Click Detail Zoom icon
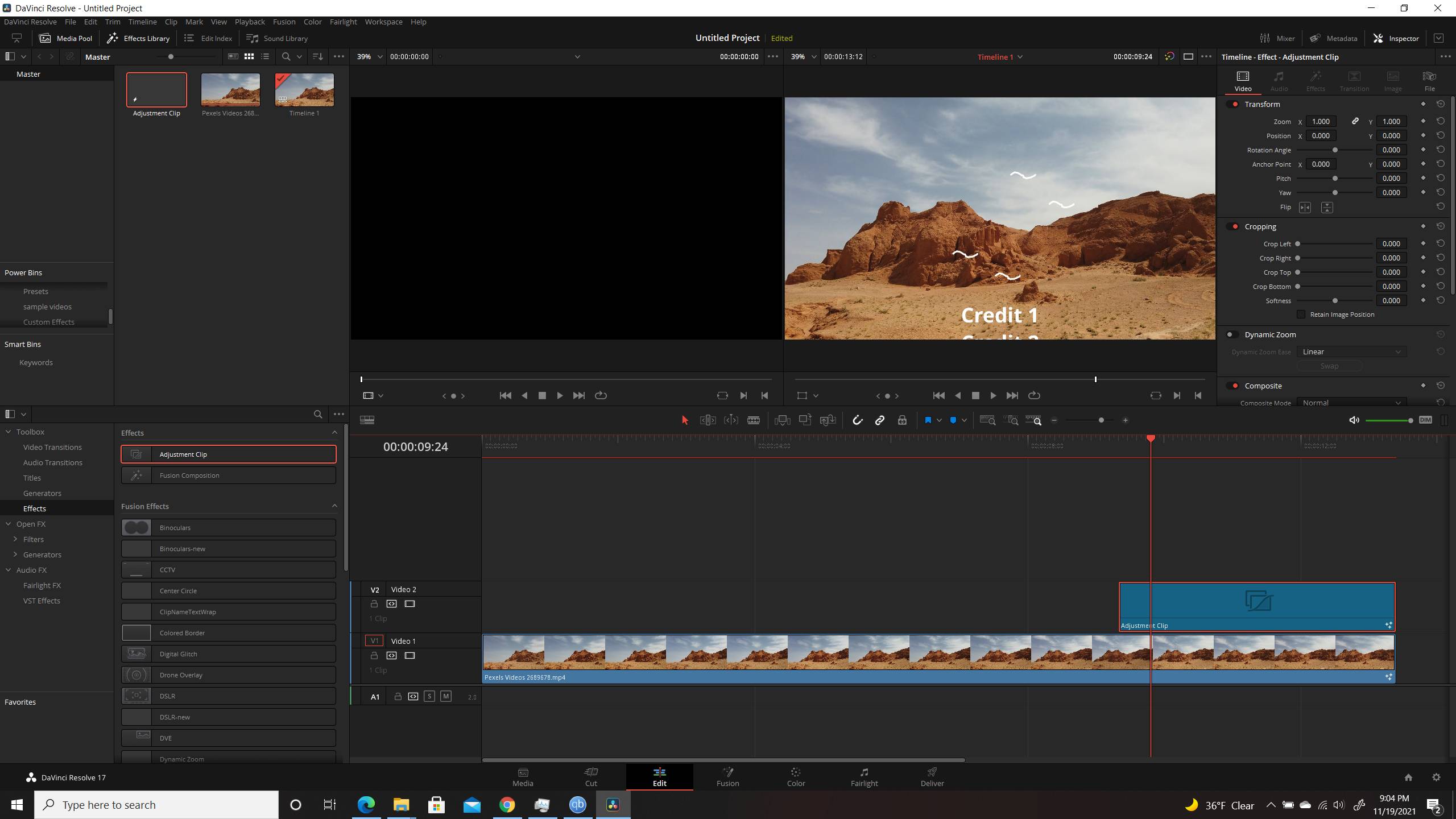The image size is (1456, 819). coord(1011,420)
